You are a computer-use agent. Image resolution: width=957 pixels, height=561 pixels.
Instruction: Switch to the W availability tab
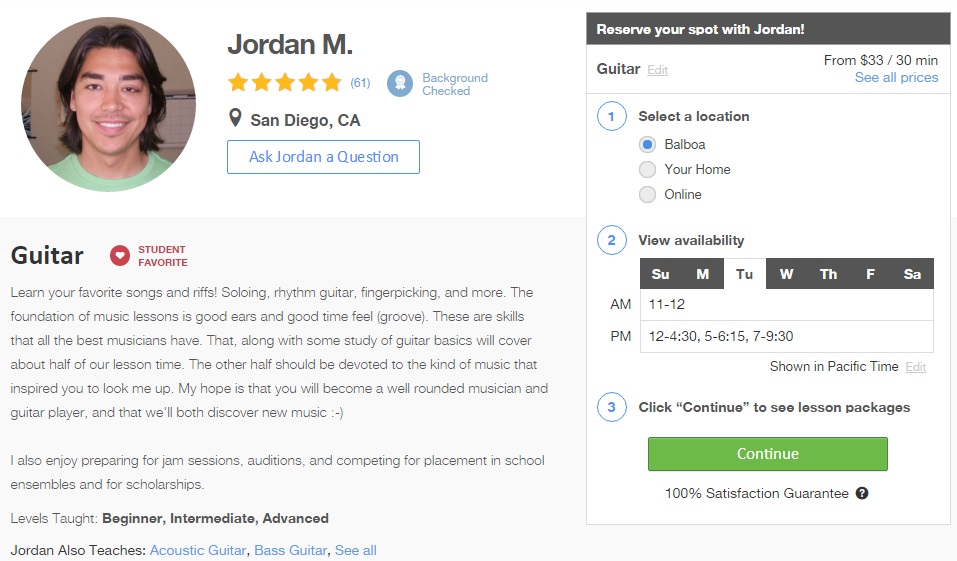click(787, 274)
